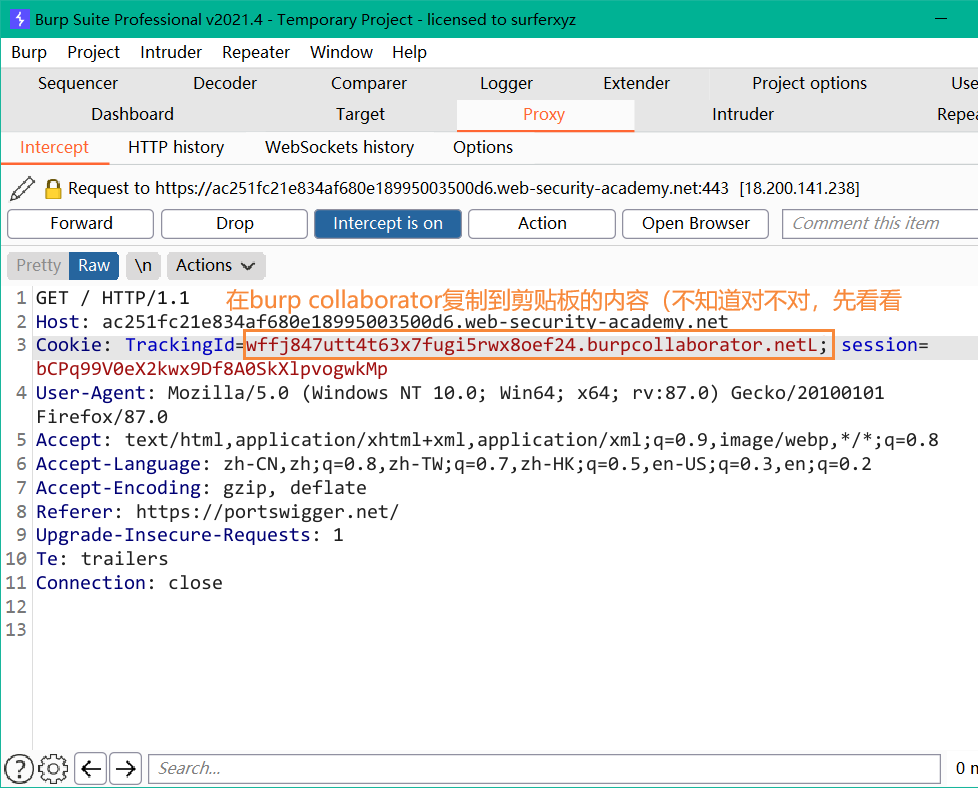978x788 pixels.
Task: Click the Accept-Language header line
Action: (453, 464)
